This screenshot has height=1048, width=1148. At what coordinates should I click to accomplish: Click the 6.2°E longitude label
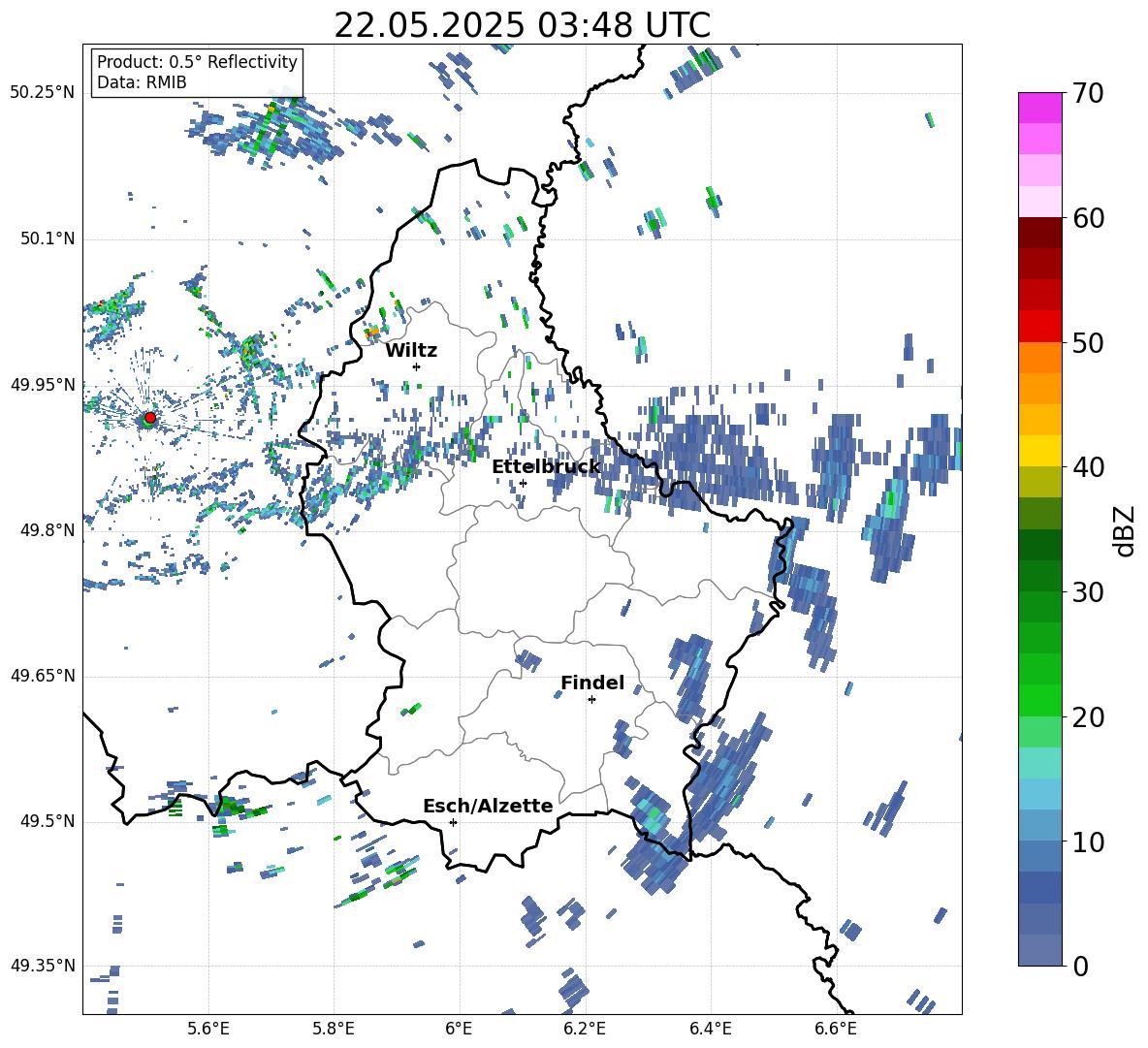pos(585,1029)
